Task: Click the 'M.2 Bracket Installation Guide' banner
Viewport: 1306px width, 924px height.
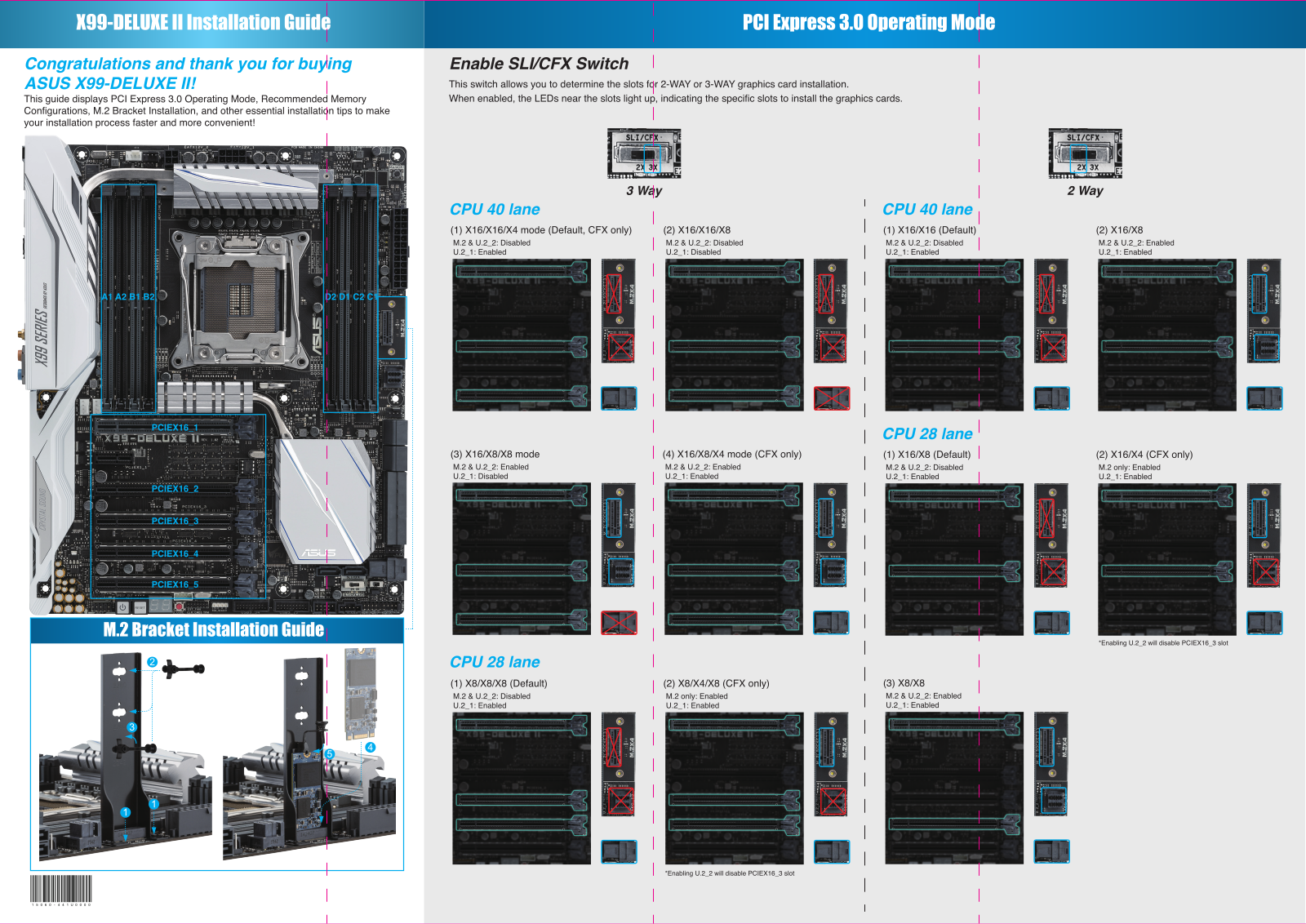Action: (213, 629)
